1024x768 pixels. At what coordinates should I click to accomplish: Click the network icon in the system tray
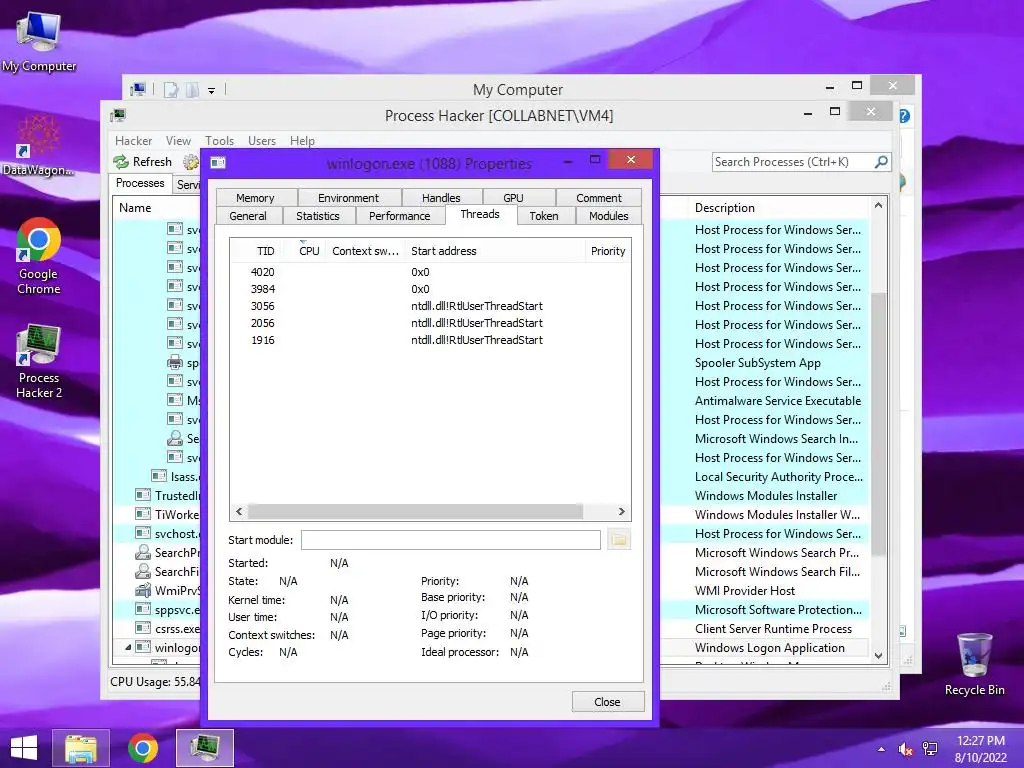tap(929, 749)
